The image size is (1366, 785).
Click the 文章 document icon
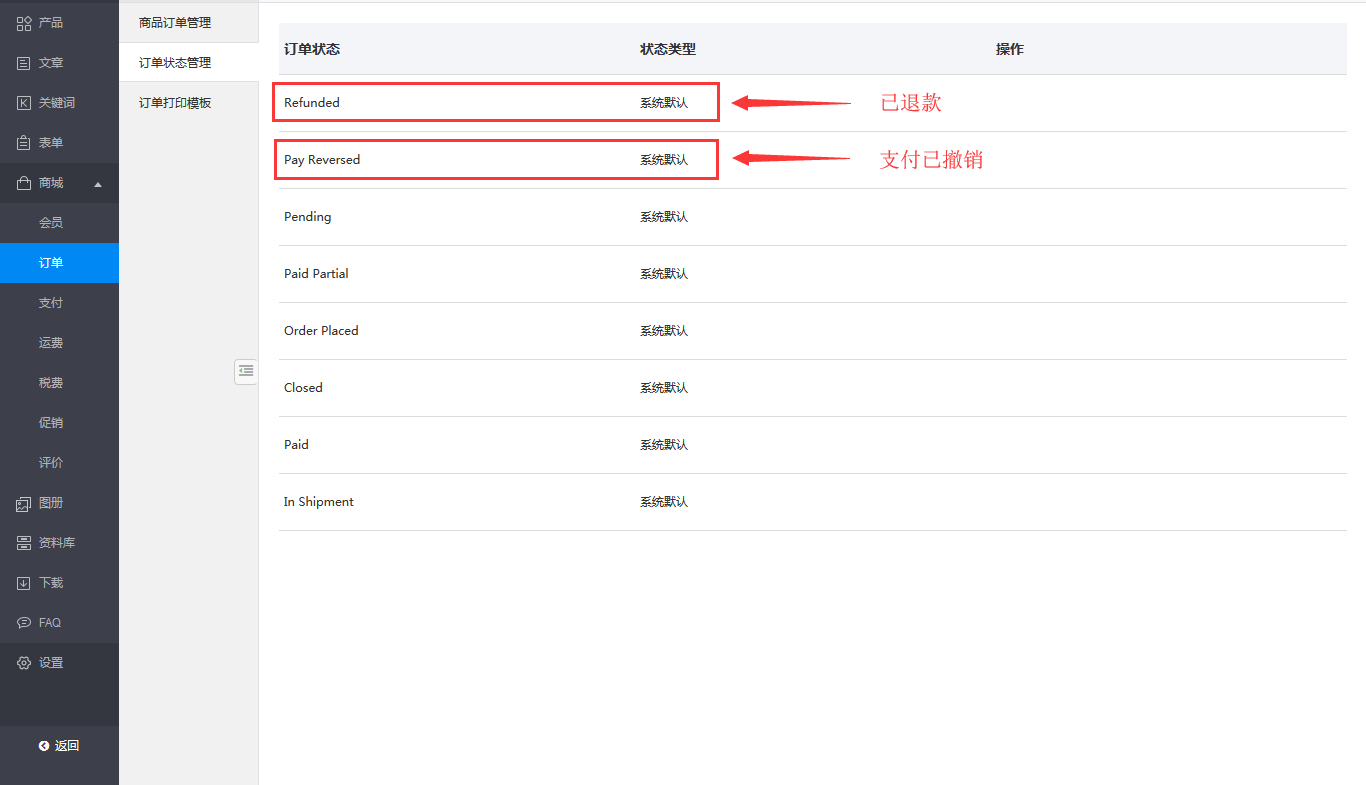[24, 63]
